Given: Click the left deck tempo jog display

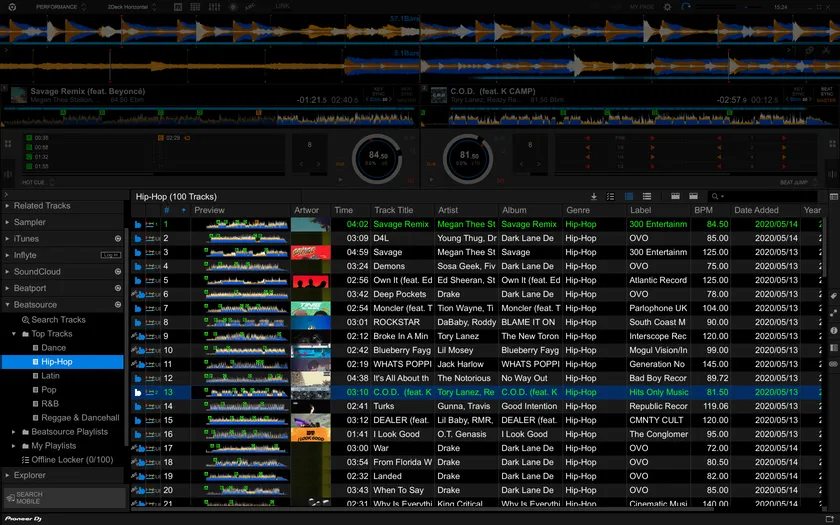Looking at the screenshot, I should click(x=378, y=157).
